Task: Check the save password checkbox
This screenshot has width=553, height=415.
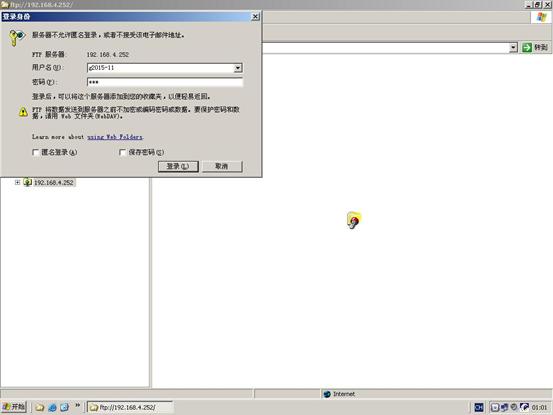Action: click(122, 152)
